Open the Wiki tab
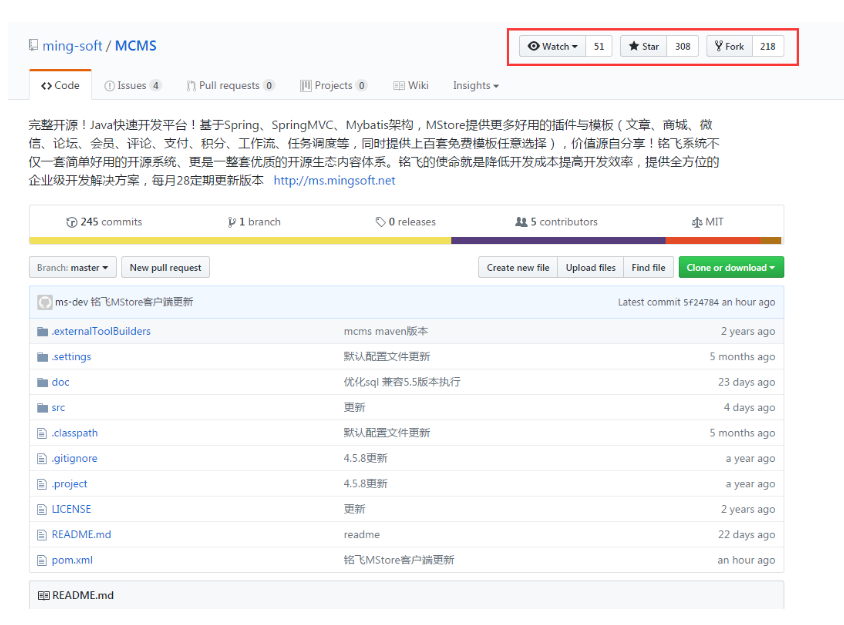This screenshot has height=625, width=844. 411,86
